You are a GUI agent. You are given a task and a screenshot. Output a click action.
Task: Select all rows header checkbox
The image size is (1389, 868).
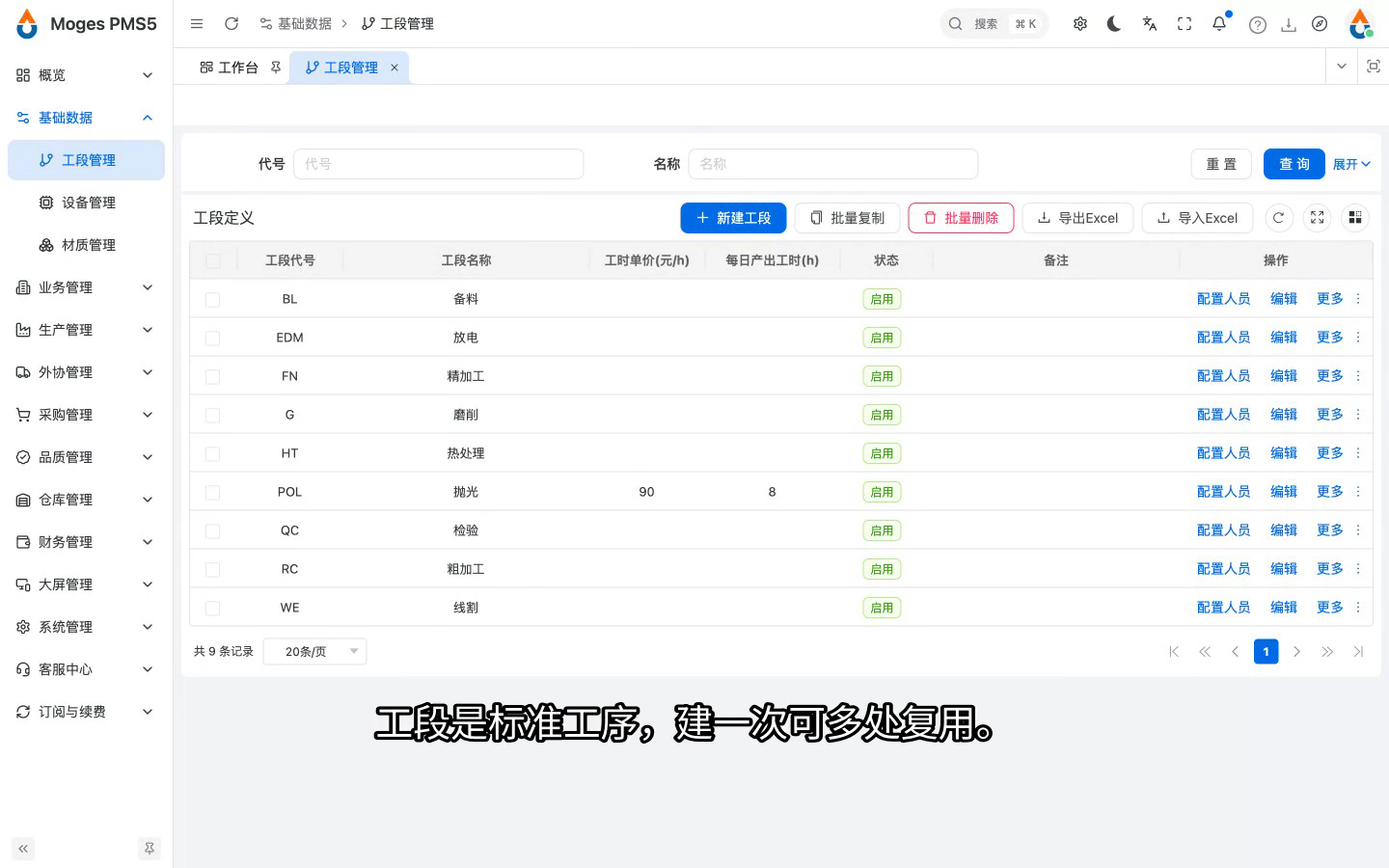[213, 261]
